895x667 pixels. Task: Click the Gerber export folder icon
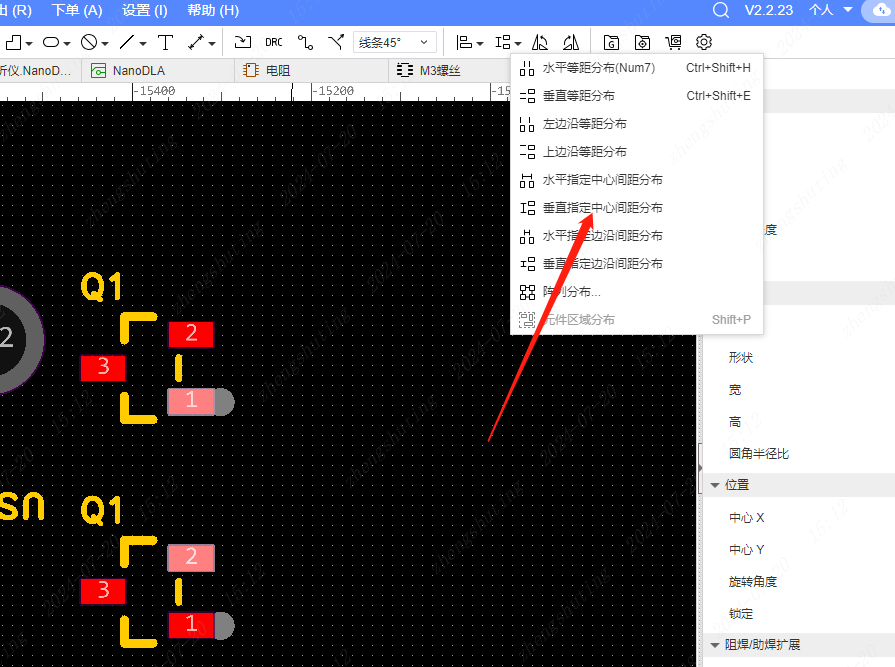point(611,42)
